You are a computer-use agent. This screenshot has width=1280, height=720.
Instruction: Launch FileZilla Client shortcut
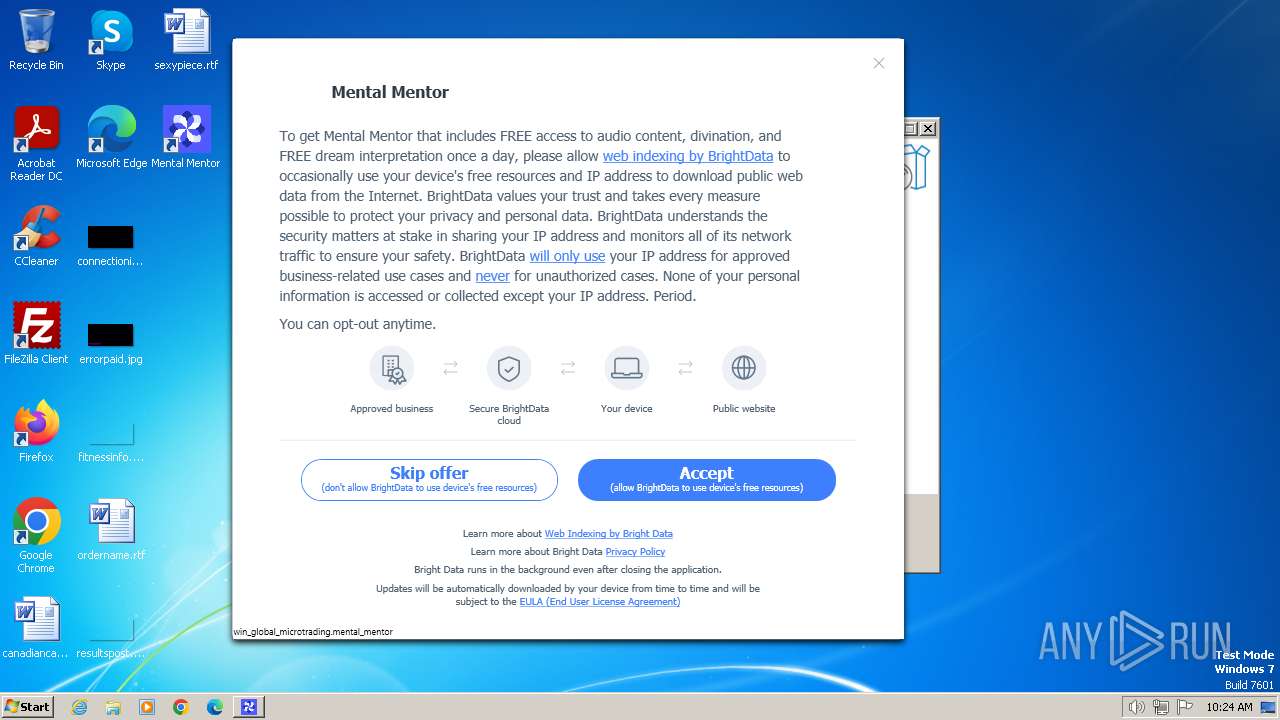pos(36,334)
